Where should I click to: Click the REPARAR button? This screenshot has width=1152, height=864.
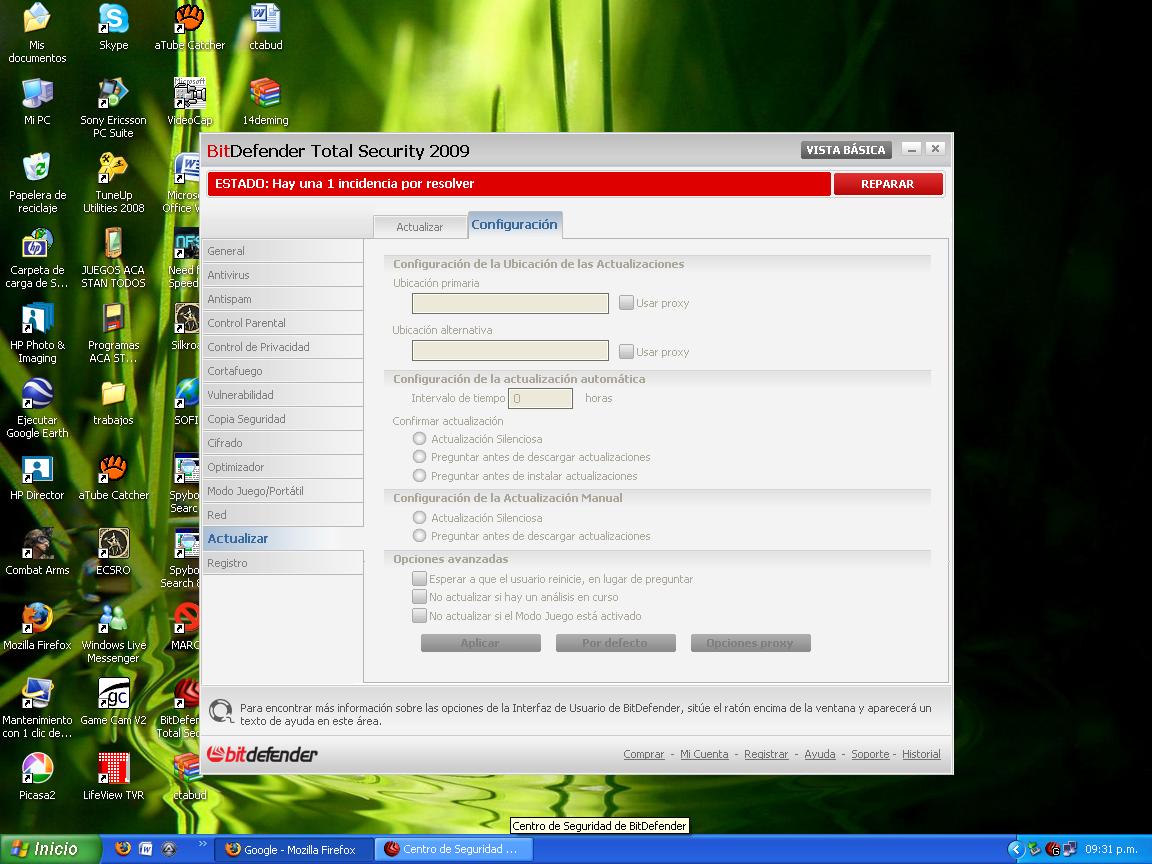[x=888, y=184]
